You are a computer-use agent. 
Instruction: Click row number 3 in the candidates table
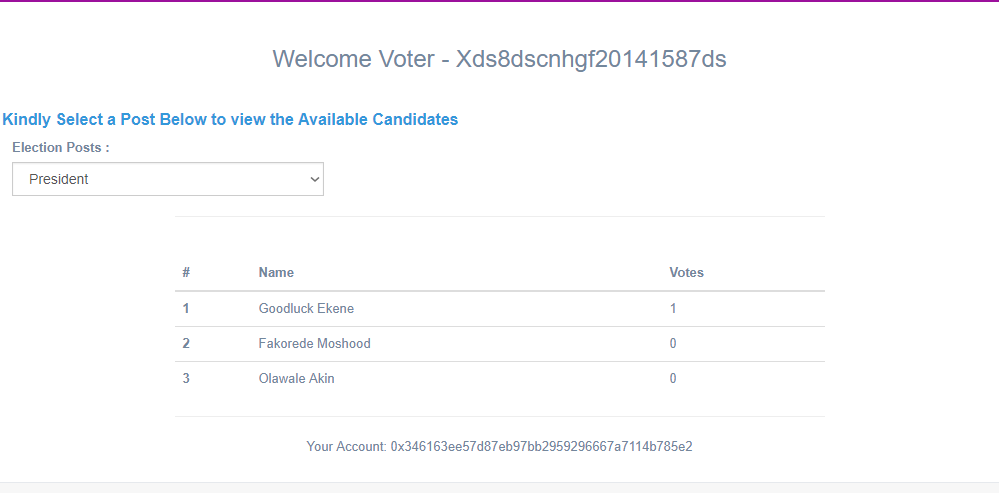pos(186,379)
